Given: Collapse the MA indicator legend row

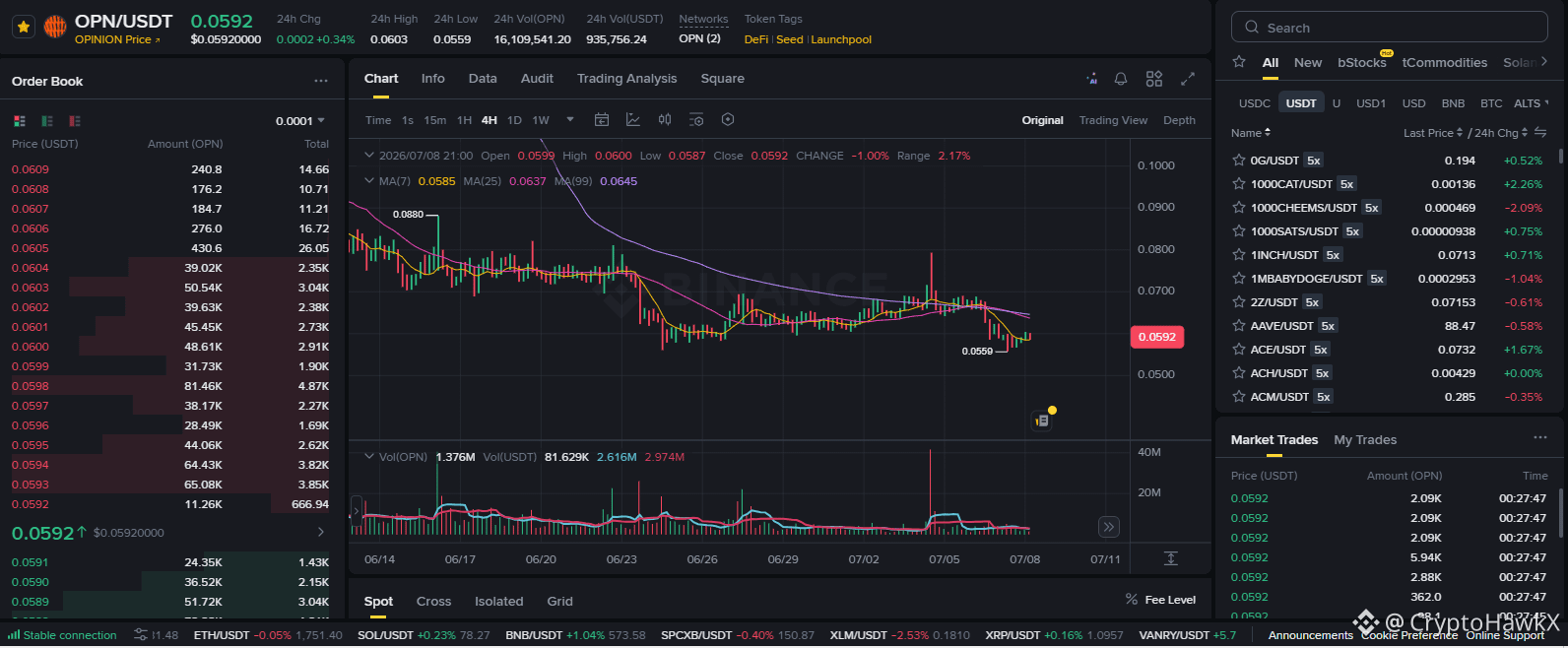Looking at the screenshot, I should (x=369, y=181).
